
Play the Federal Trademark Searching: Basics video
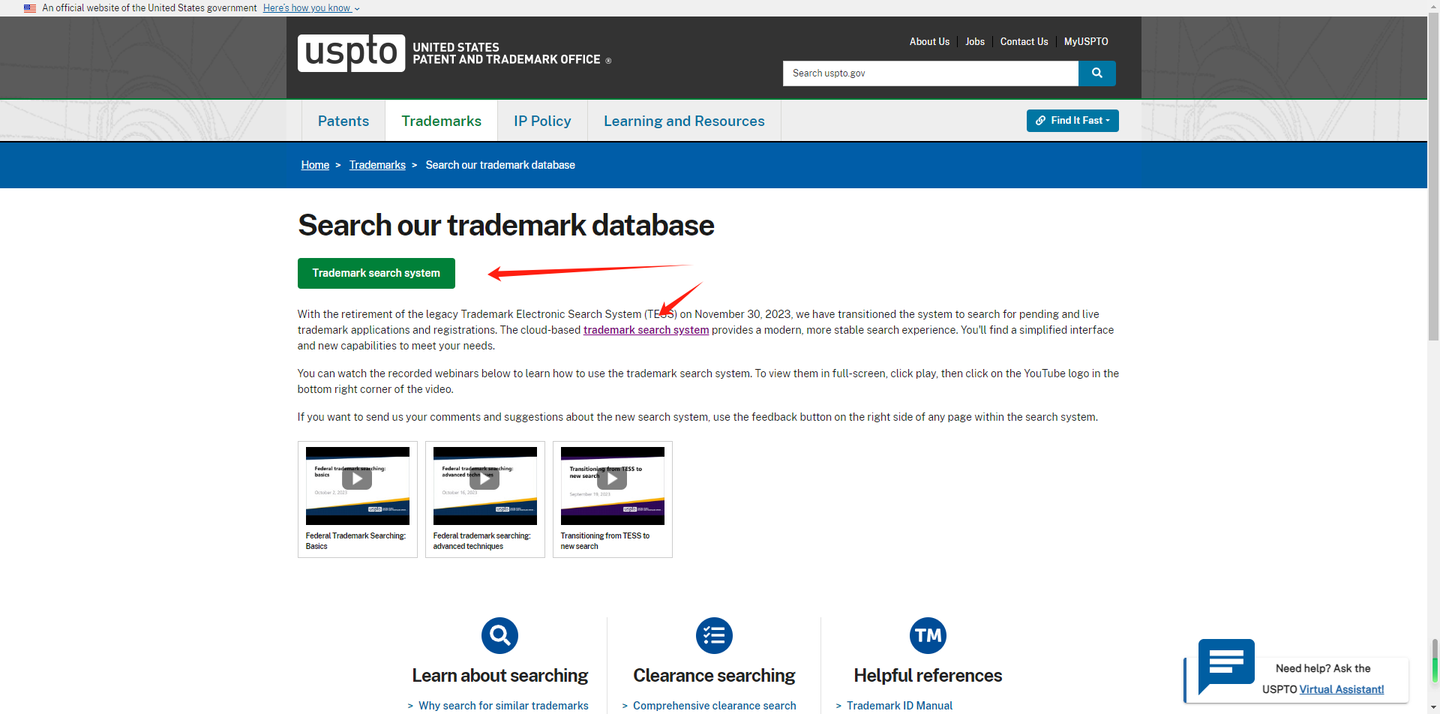tap(357, 478)
